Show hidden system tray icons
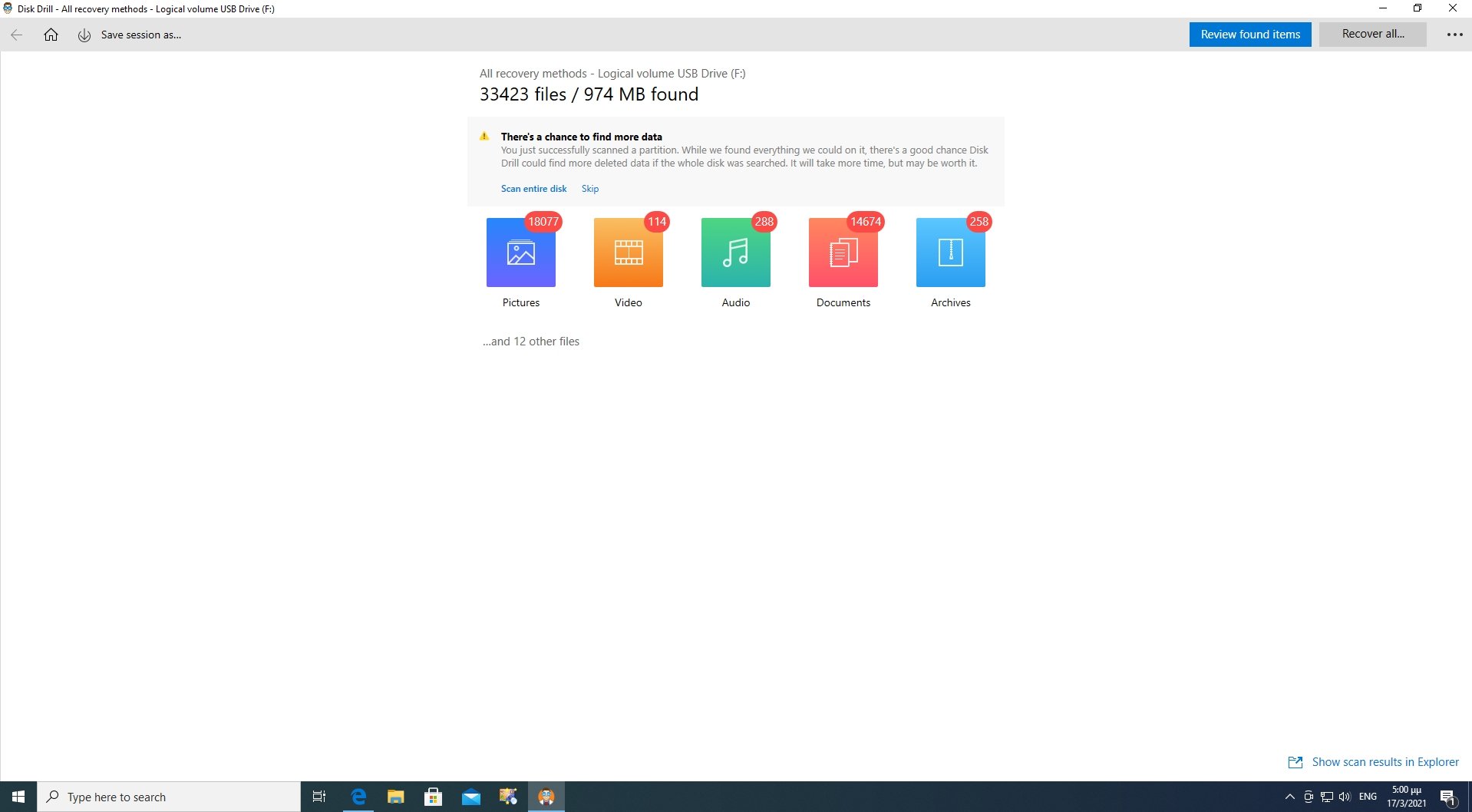 point(1290,797)
